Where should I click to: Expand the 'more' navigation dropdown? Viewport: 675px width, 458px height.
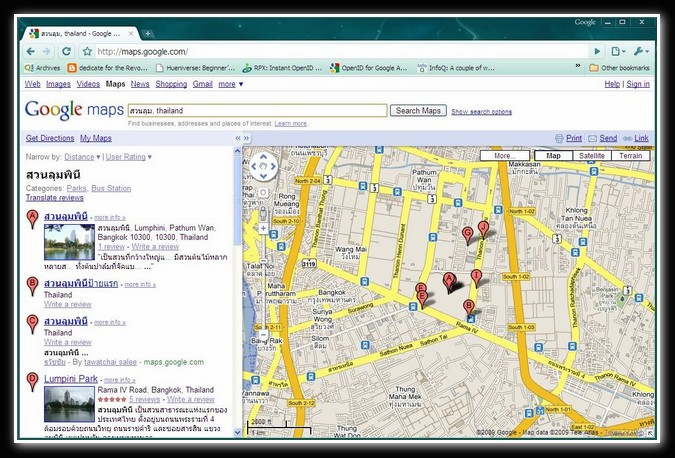tap(231, 84)
